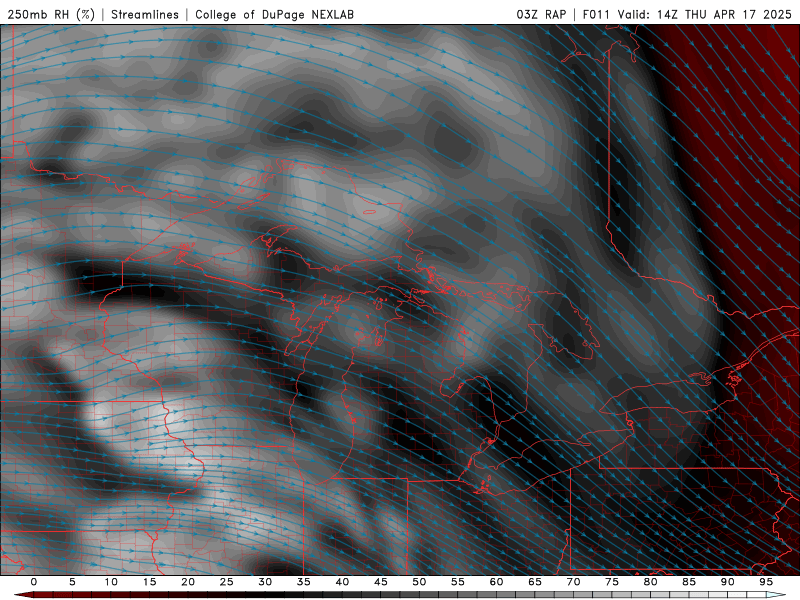The height and width of the screenshot is (600, 800).
Task: Click 'Valid: 14Z THU APR 17 2025' text
Action: 705,14
